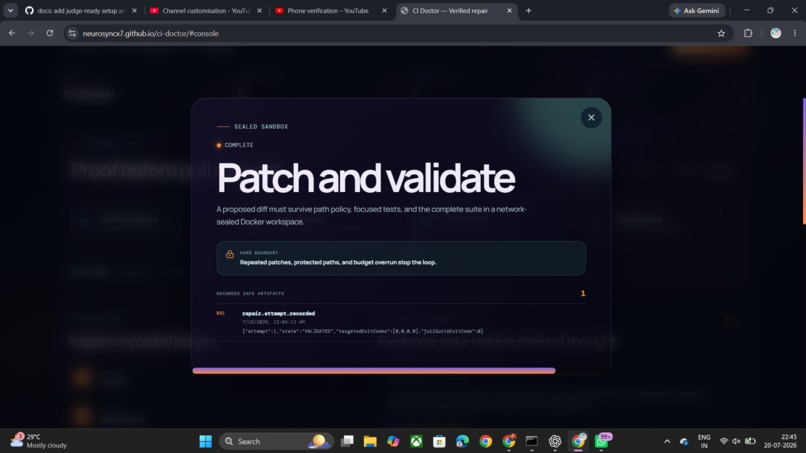Close the Patch and validate dialog
This screenshot has width=806, height=453.
tap(591, 118)
